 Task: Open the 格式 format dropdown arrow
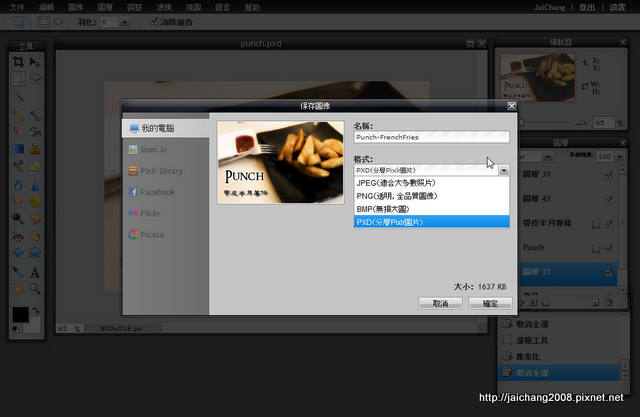pyautogui.click(x=504, y=170)
